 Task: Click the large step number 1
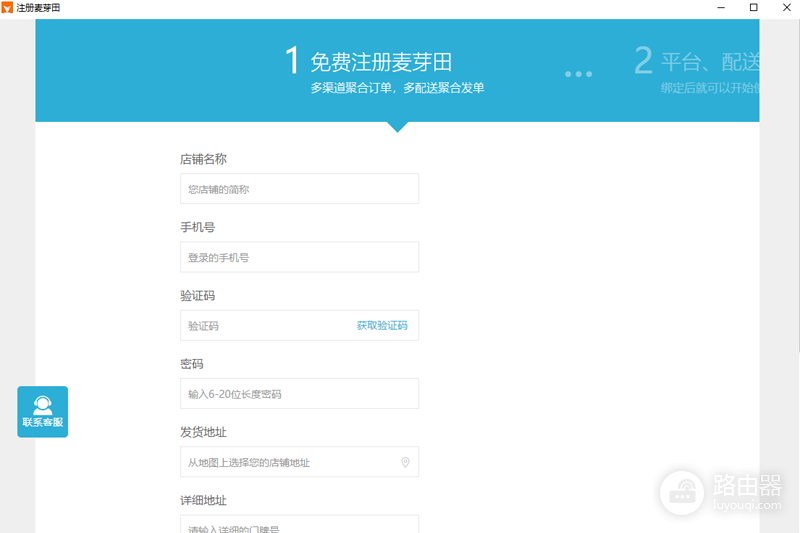coord(292,60)
